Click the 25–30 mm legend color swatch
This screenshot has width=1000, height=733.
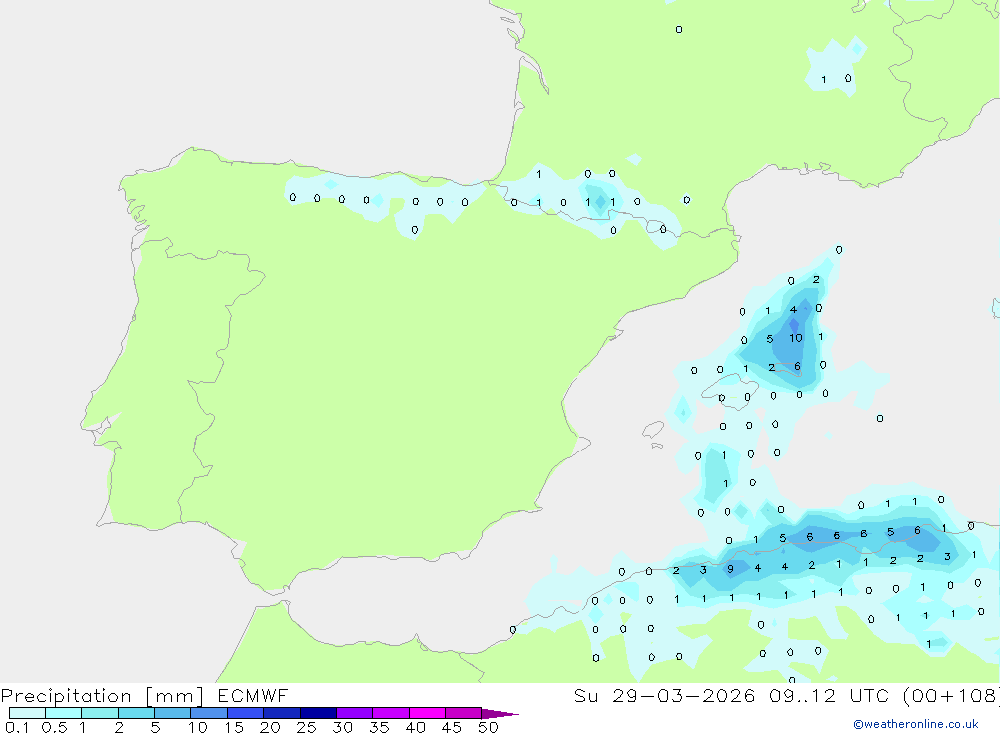[x=318, y=713]
